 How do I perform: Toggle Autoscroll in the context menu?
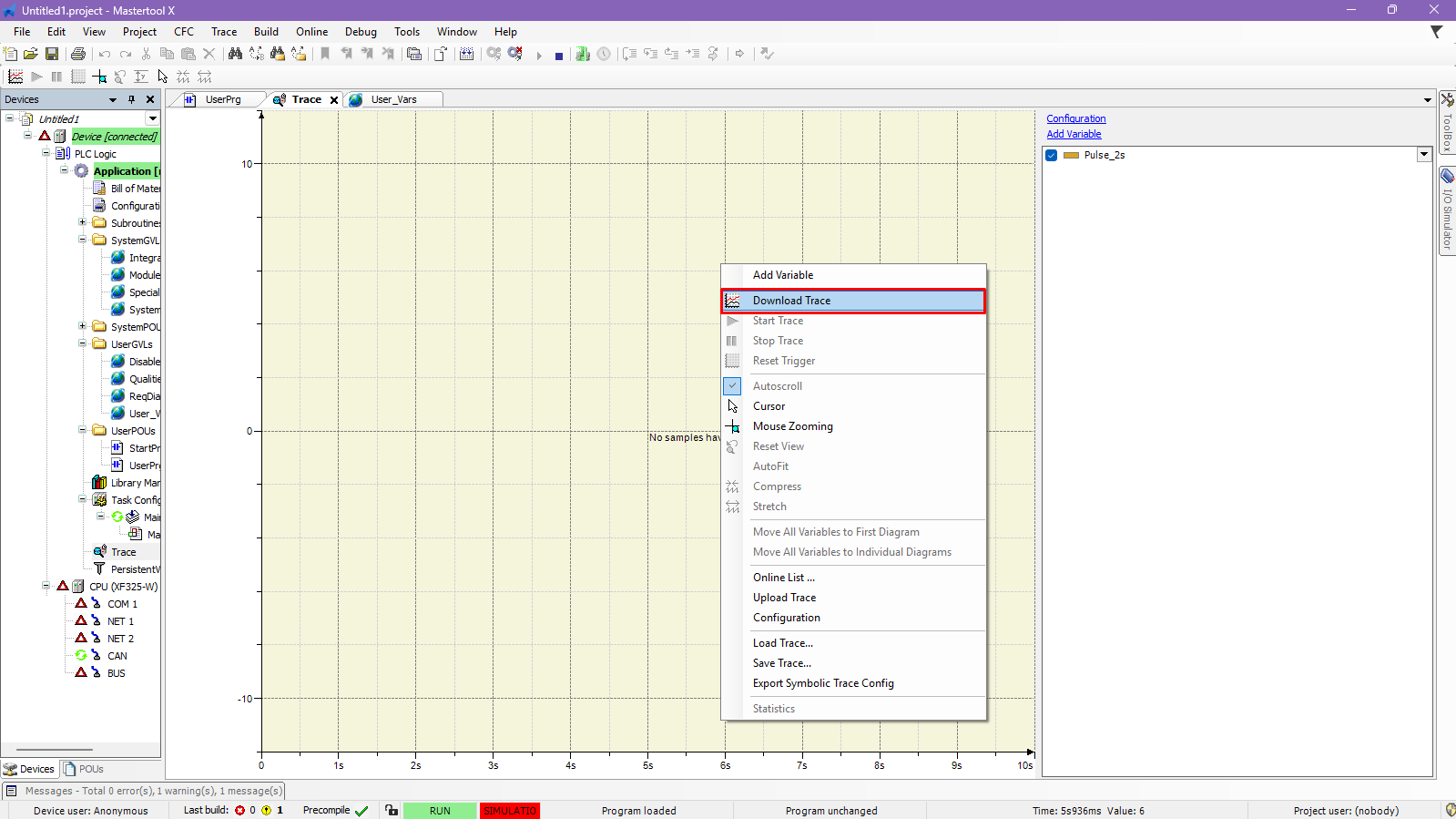pos(777,386)
